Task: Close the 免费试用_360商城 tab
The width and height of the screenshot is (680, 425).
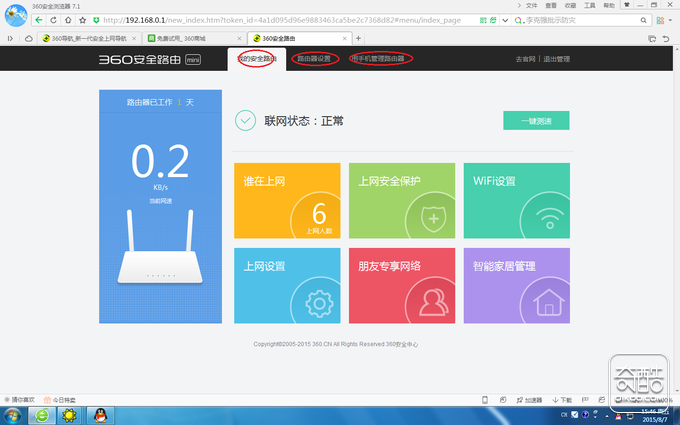Action: (239, 39)
